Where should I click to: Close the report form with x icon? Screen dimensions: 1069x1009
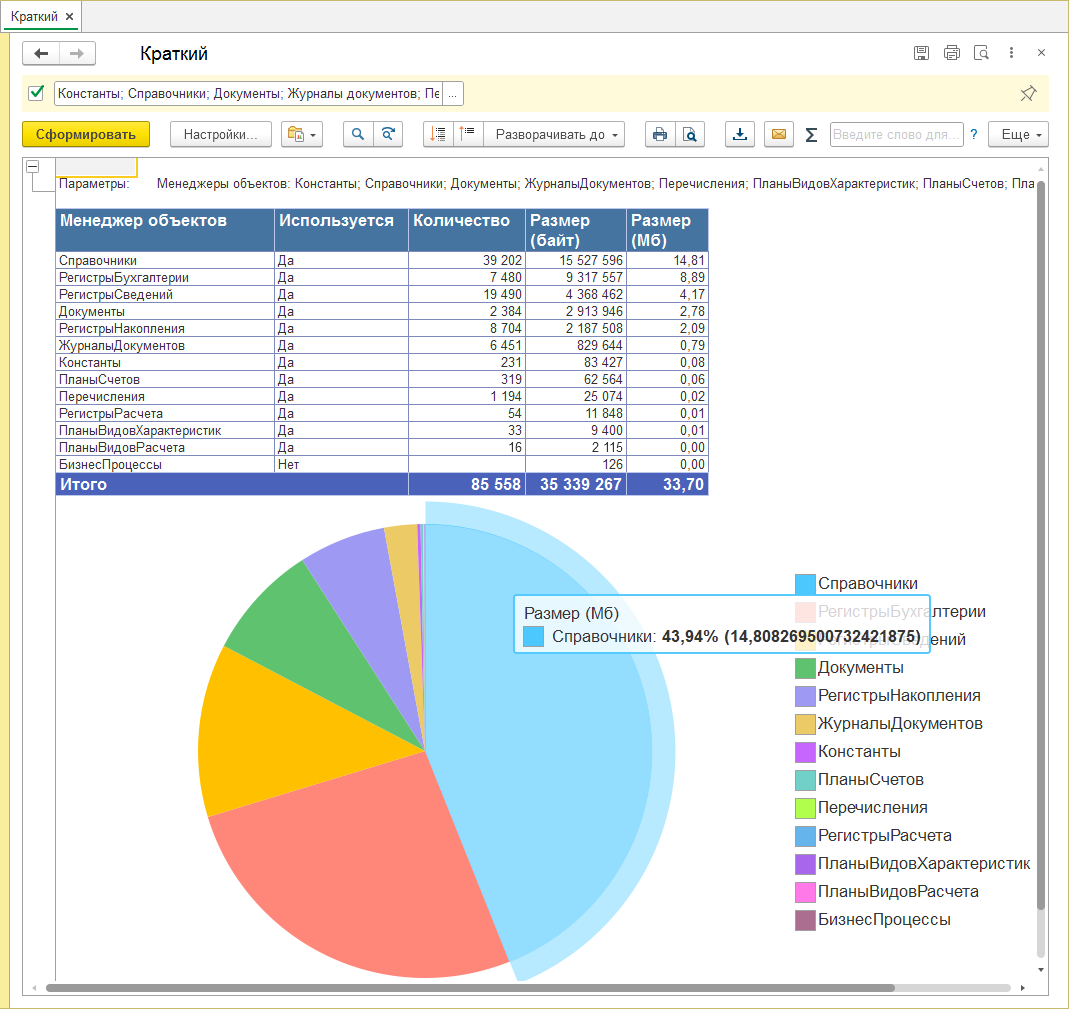[1041, 52]
